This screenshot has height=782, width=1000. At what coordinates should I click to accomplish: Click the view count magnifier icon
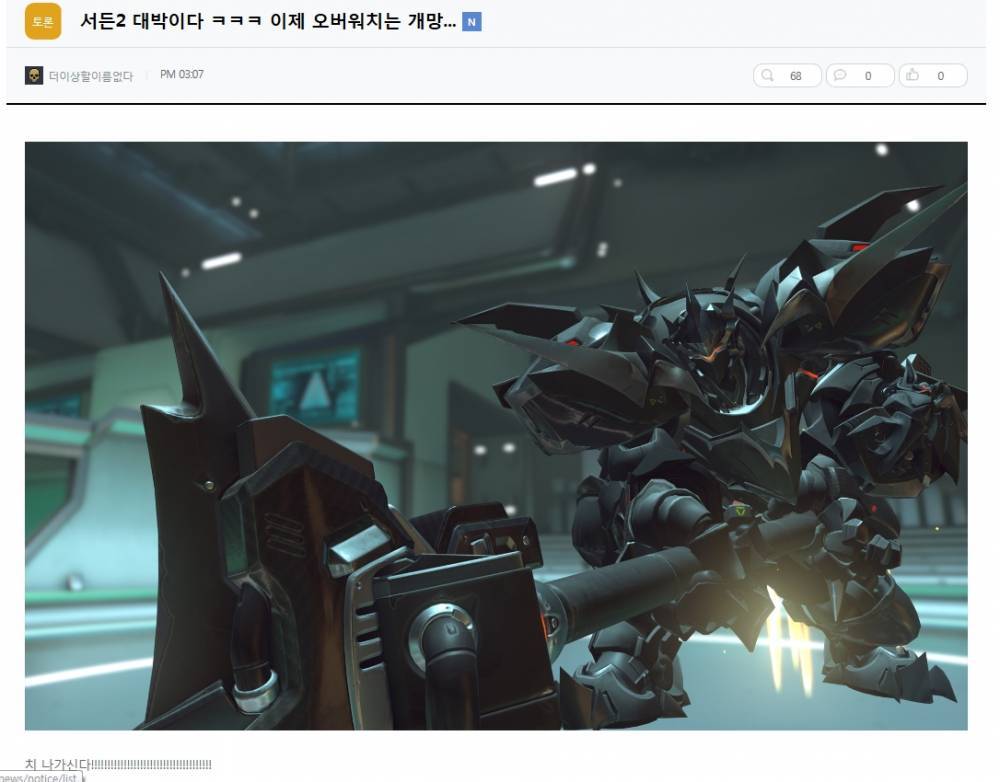coord(767,75)
